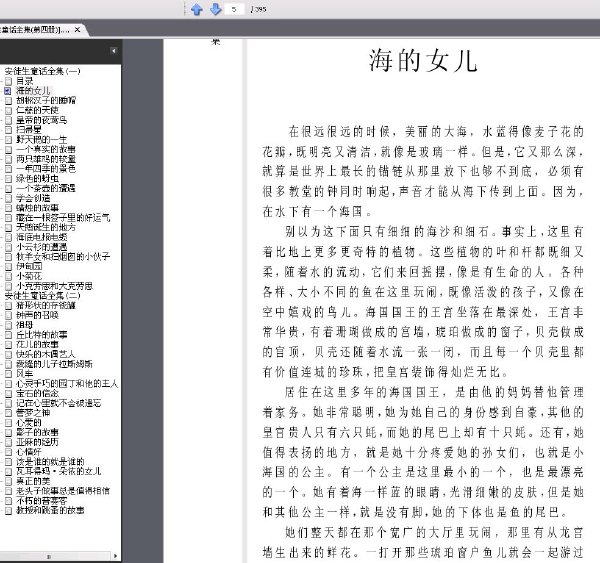
Task: Jump to 花儿的故事 bookmark
Action: point(37,344)
